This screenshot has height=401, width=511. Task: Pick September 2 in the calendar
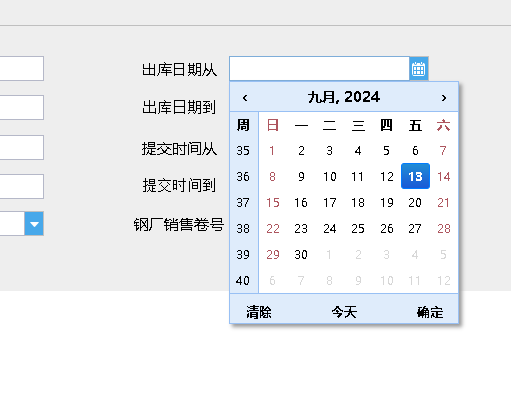(301, 151)
